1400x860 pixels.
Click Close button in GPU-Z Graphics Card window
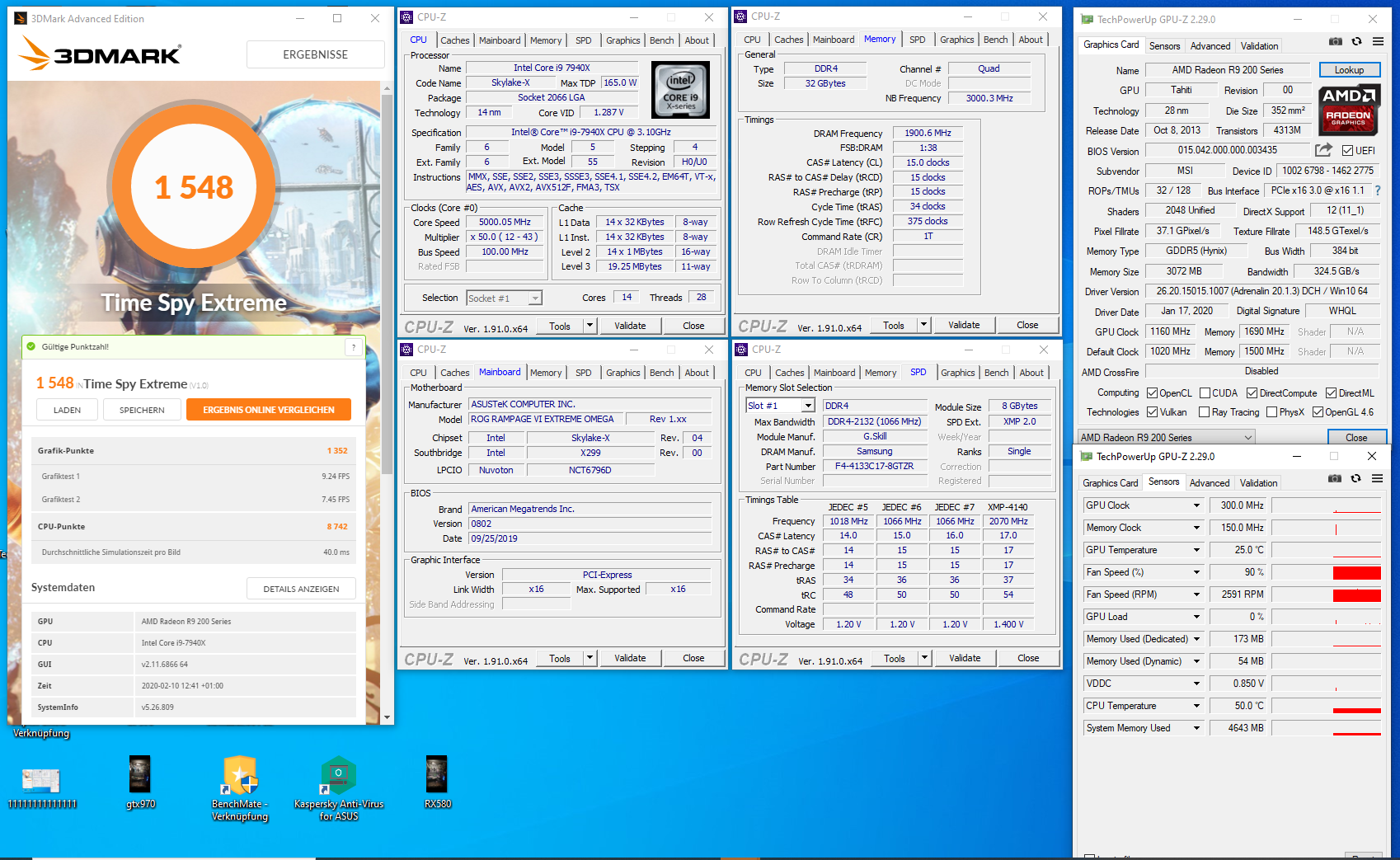1356,438
